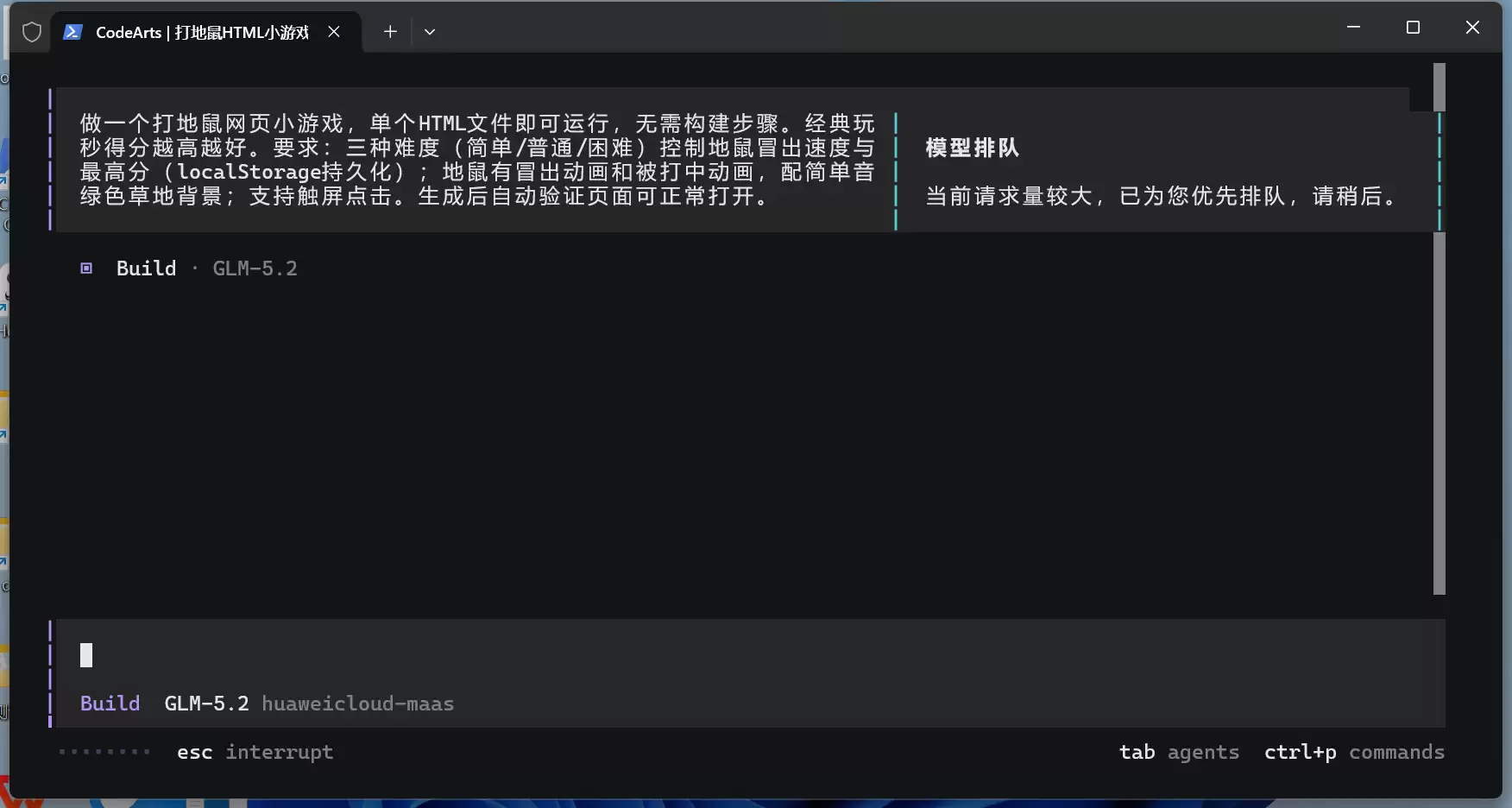Click the PowerShell icon on the tab
The height and width of the screenshot is (808, 1512).
[72, 32]
